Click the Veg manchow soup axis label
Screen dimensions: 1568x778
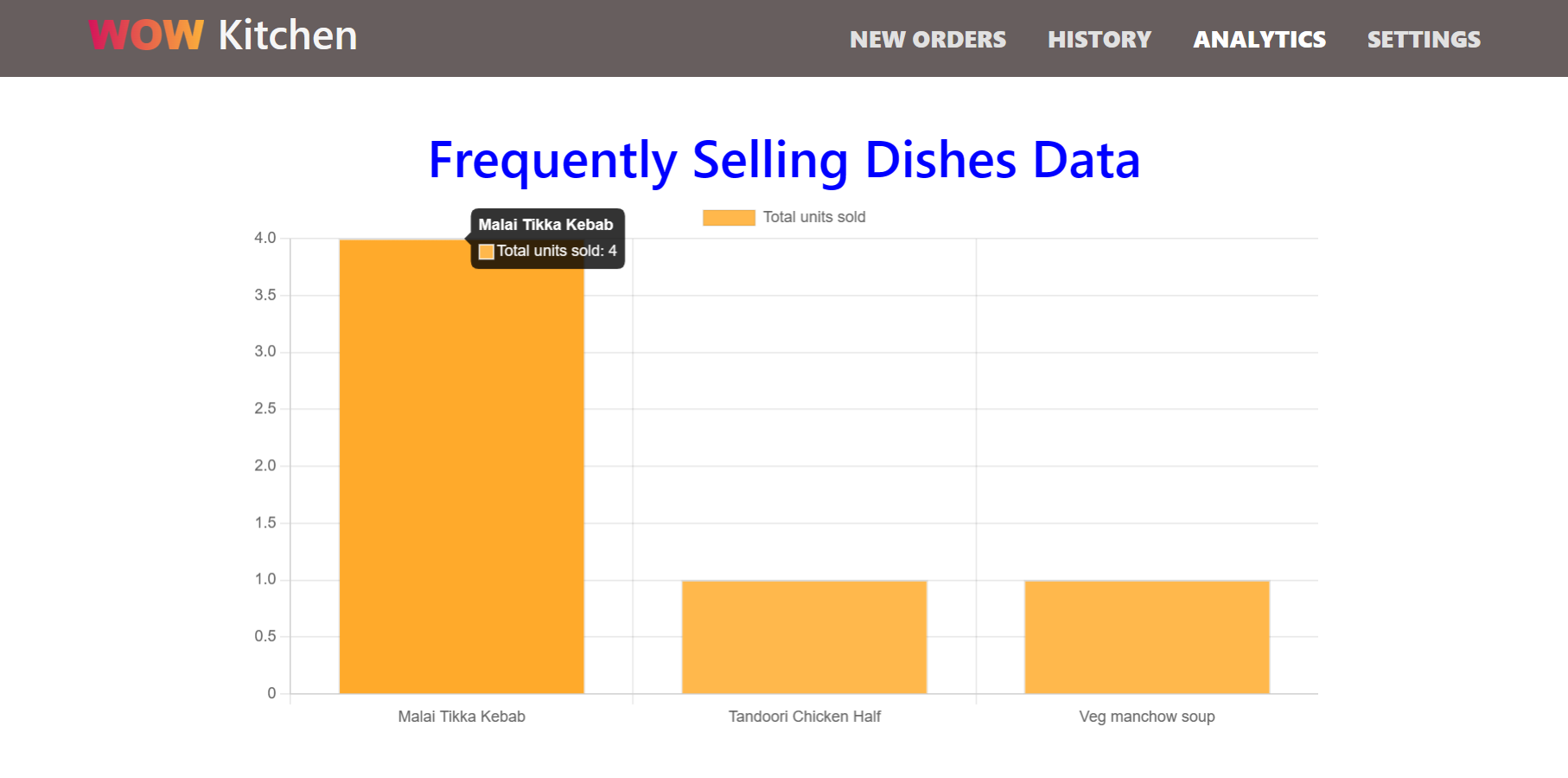(1146, 717)
